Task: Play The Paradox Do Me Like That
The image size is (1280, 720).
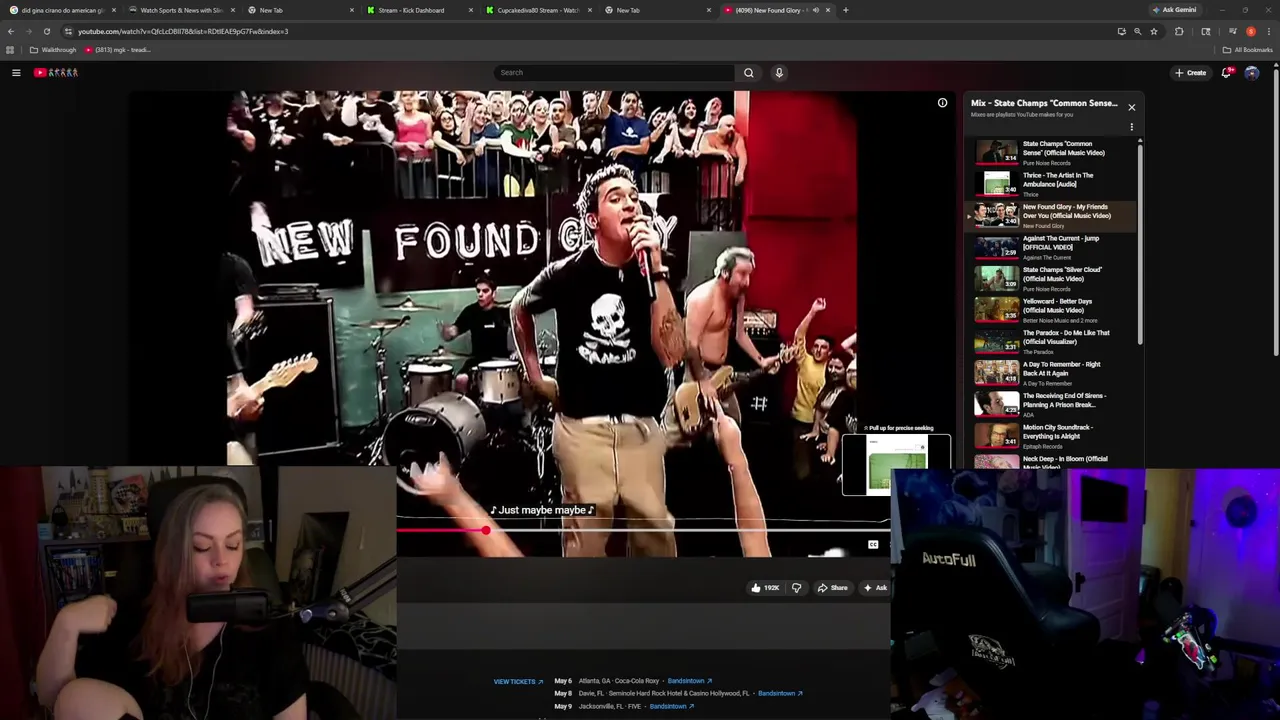Action: coord(1050,341)
